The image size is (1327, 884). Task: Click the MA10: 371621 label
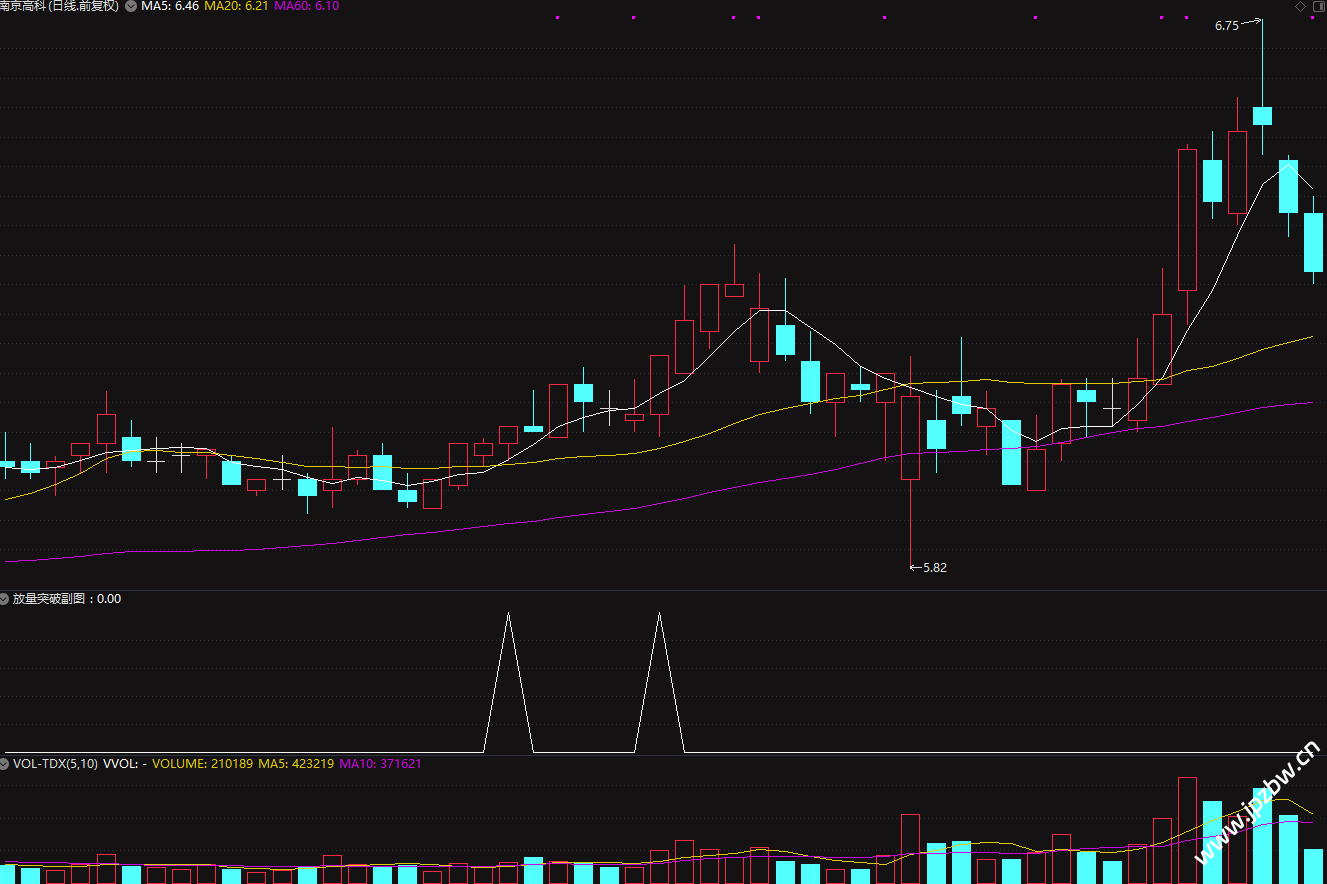(x=381, y=763)
